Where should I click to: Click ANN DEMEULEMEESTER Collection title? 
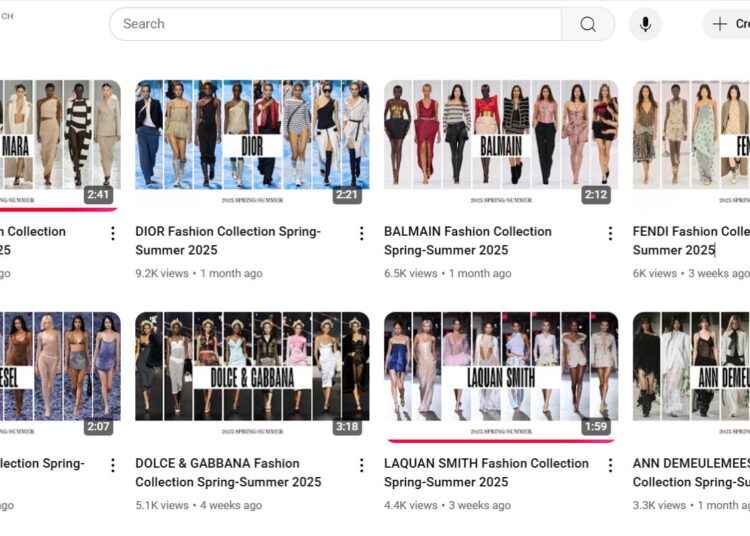(x=691, y=472)
